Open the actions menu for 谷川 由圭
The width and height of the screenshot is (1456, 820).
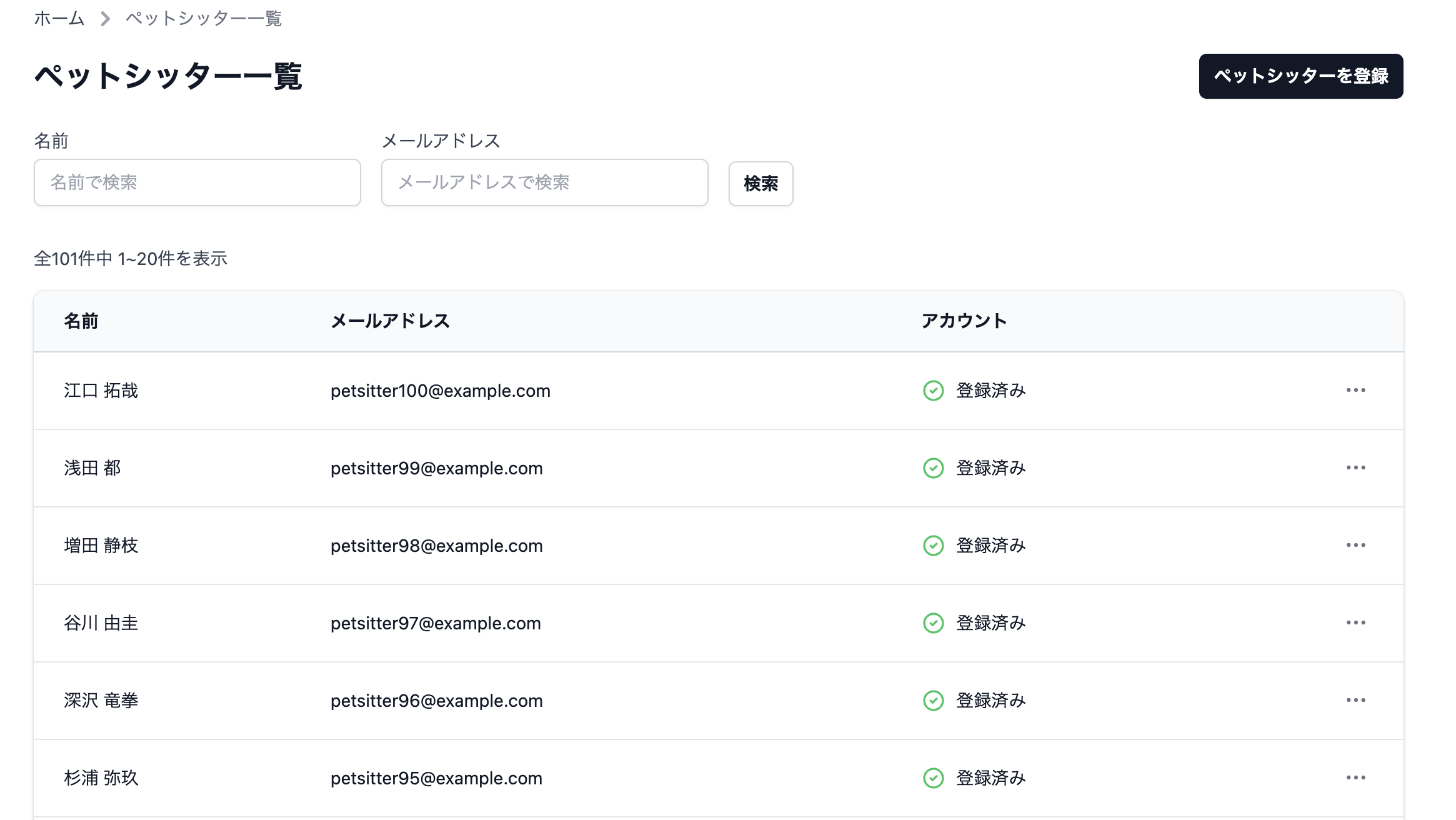tap(1355, 622)
